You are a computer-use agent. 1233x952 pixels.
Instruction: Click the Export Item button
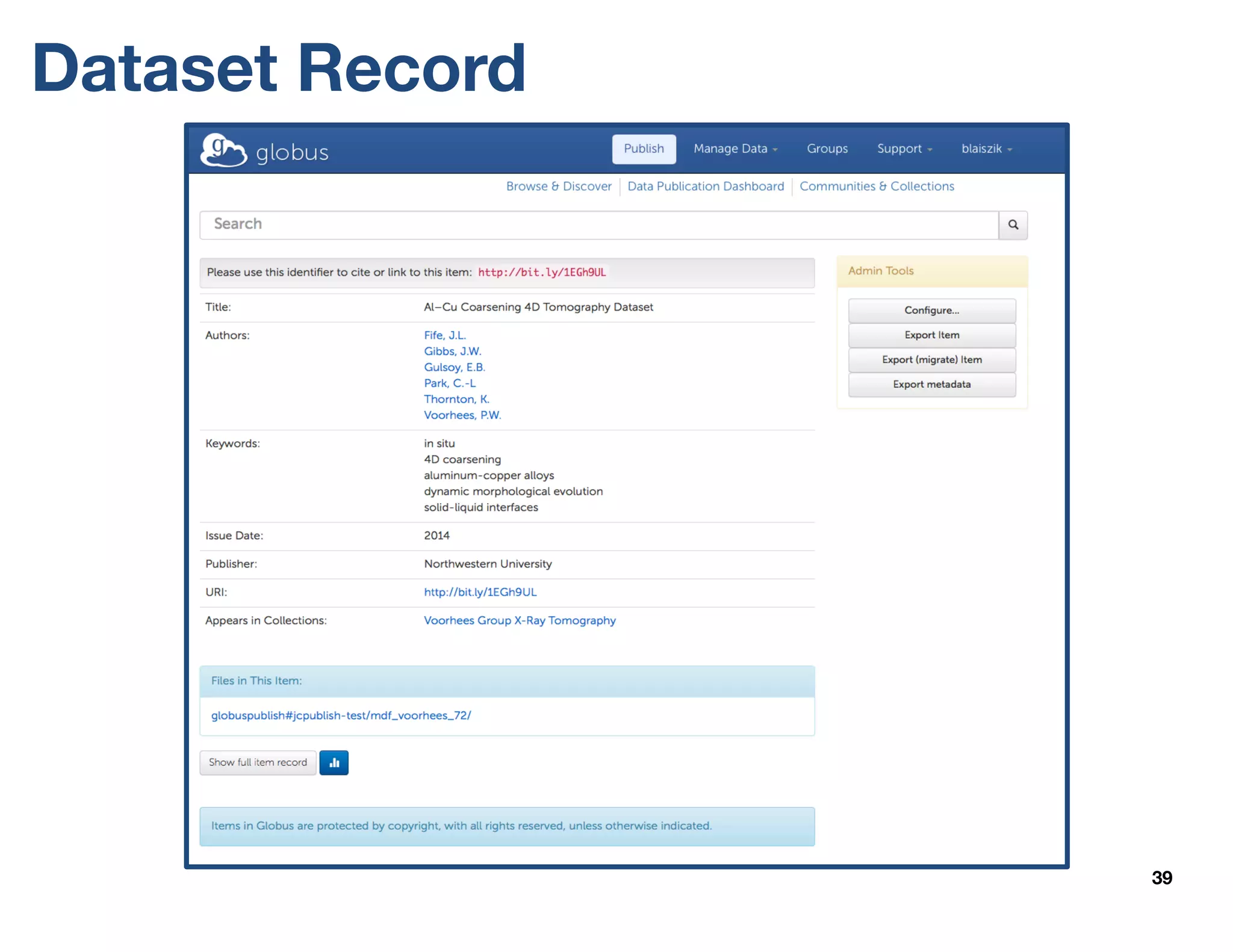pos(932,335)
